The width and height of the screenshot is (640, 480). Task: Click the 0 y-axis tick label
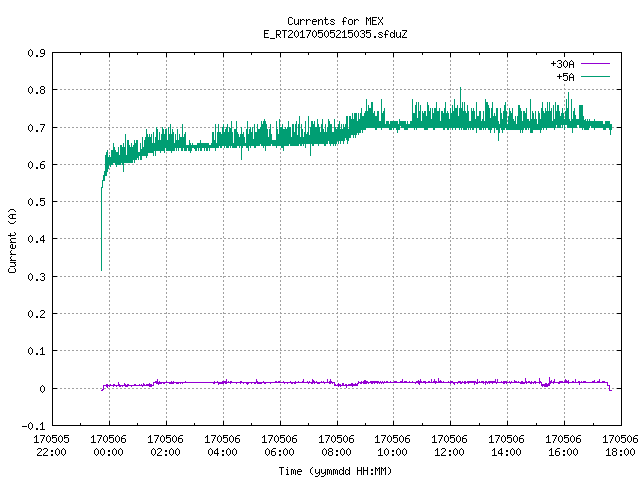pos(42,389)
